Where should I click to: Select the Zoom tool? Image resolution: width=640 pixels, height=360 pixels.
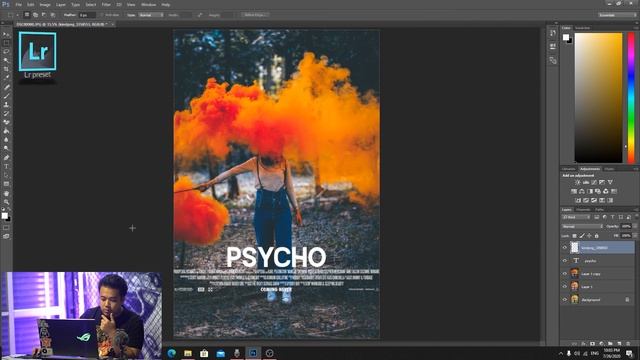[x=6, y=202]
